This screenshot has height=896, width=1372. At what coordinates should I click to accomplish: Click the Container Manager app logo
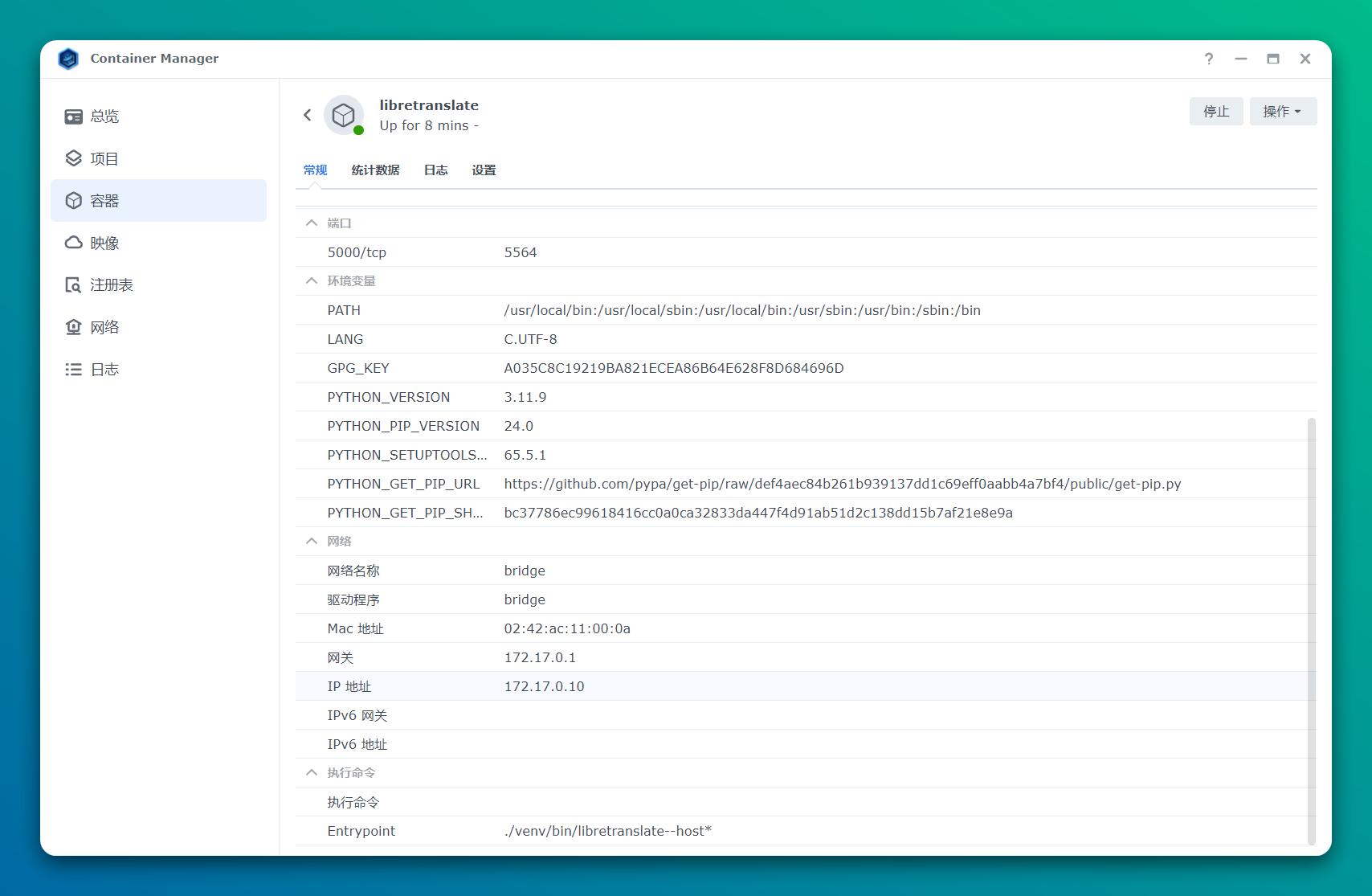point(69,59)
